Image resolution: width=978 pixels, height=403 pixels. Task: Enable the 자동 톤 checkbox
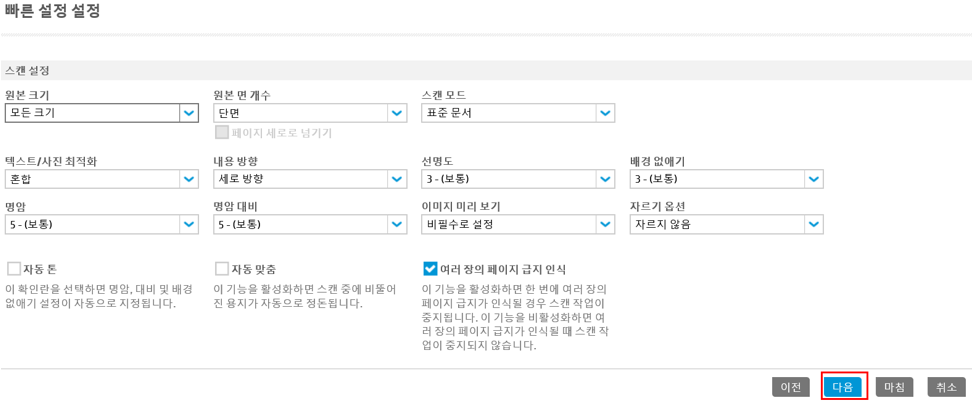pyautogui.click(x=13, y=269)
